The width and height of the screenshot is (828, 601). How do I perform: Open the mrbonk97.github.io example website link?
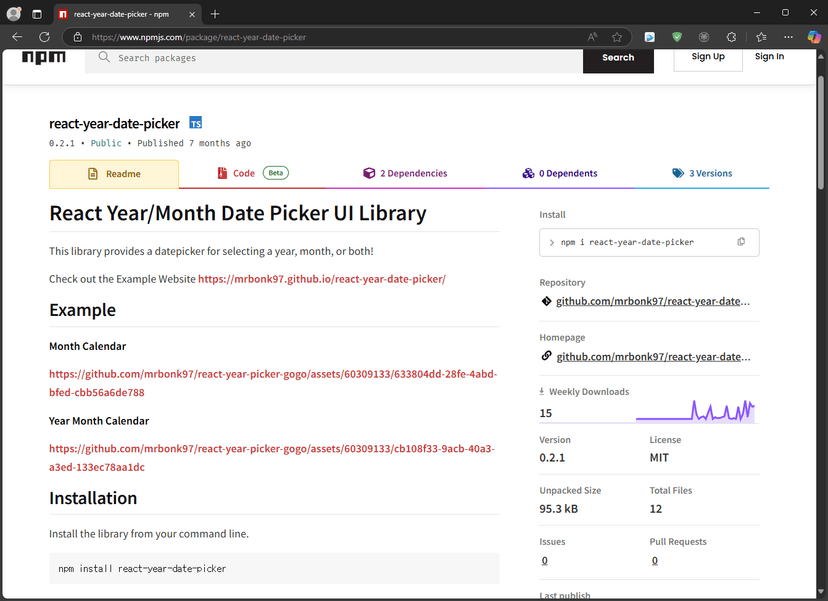click(x=322, y=279)
